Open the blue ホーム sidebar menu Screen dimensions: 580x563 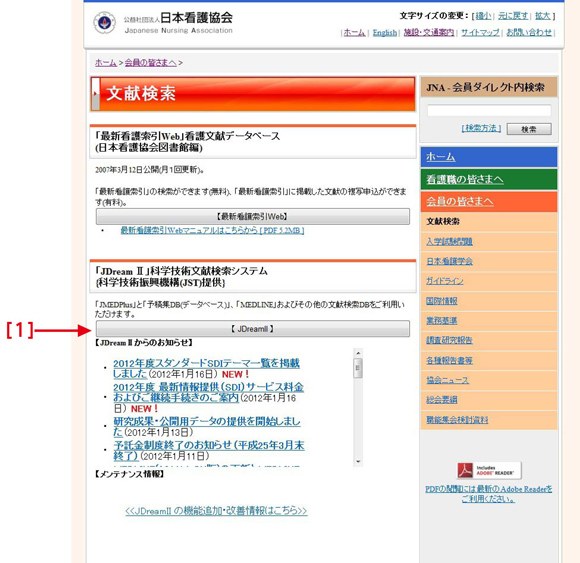pos(489,157)
